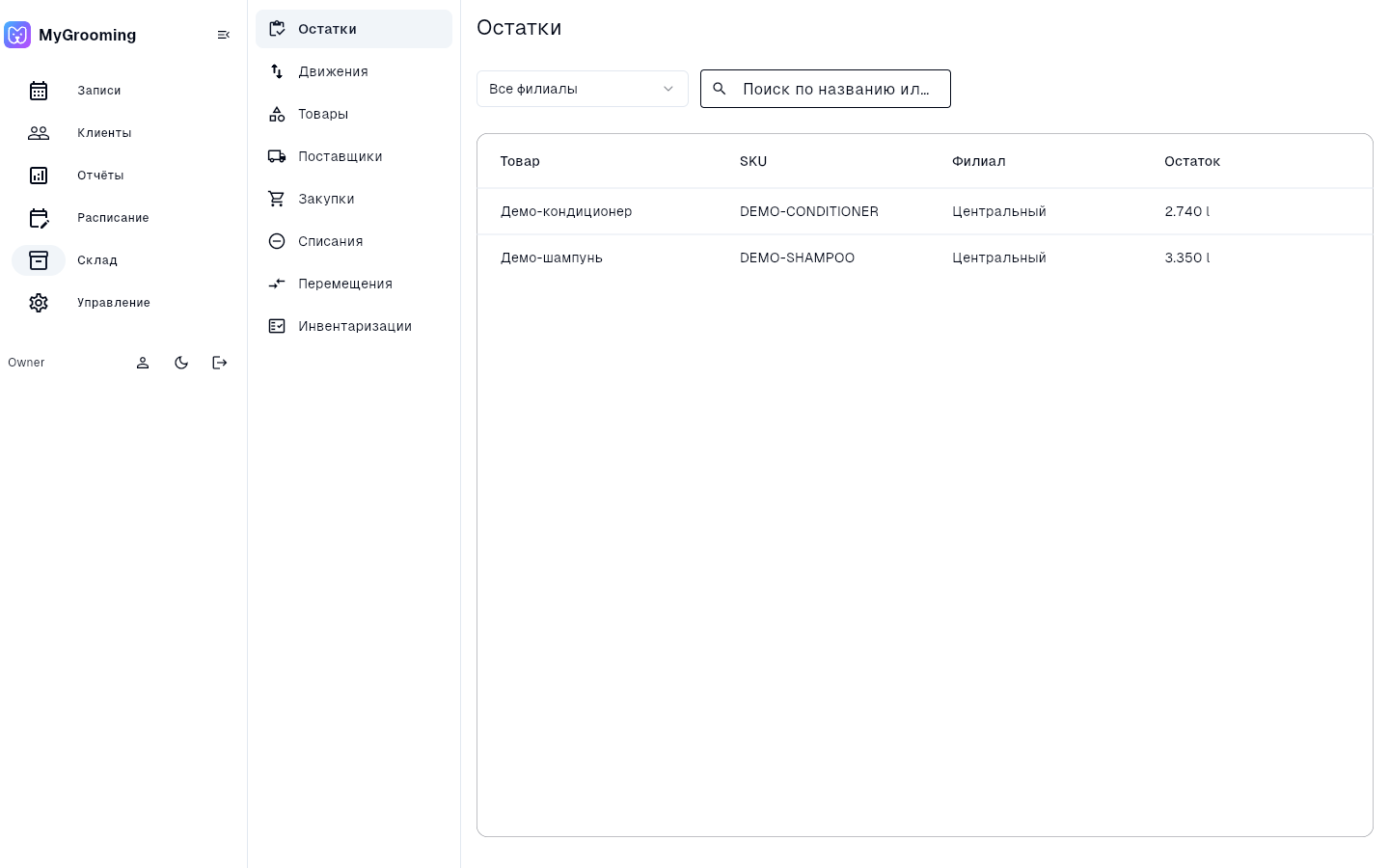The width and height of the screenshot is (1389, 868).
Task: Open Инвентаризации menu item
Action: click(354, 326)
